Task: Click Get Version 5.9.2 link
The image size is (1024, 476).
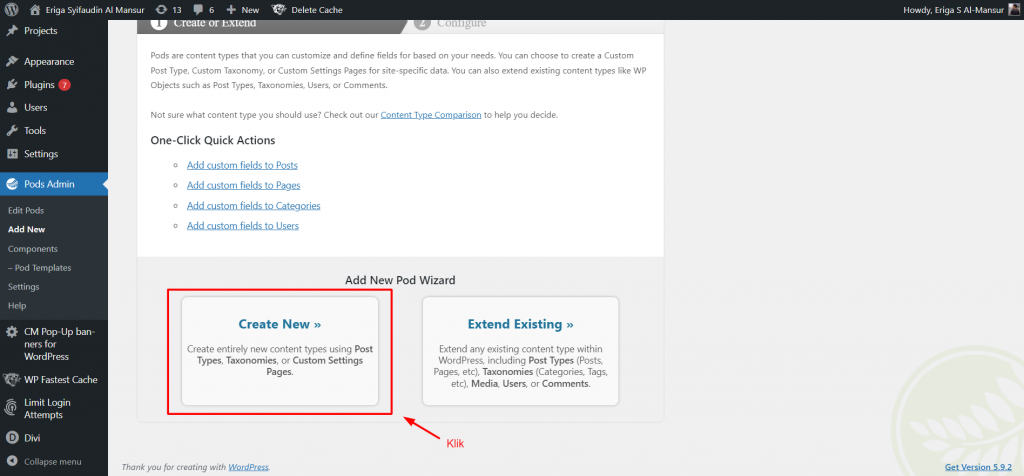Action: click(980, 468)
